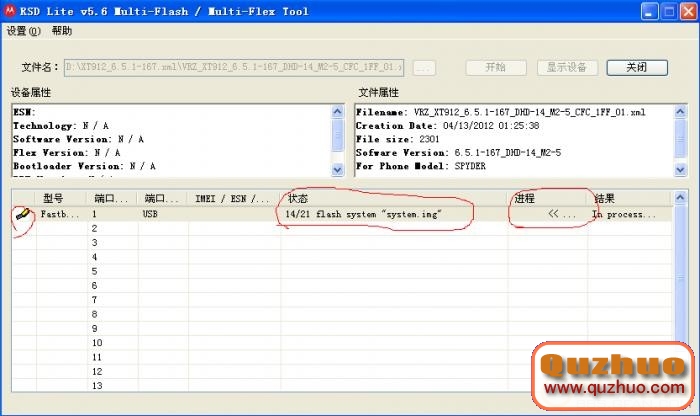Click the 文件名 path input field

[234, 67]
